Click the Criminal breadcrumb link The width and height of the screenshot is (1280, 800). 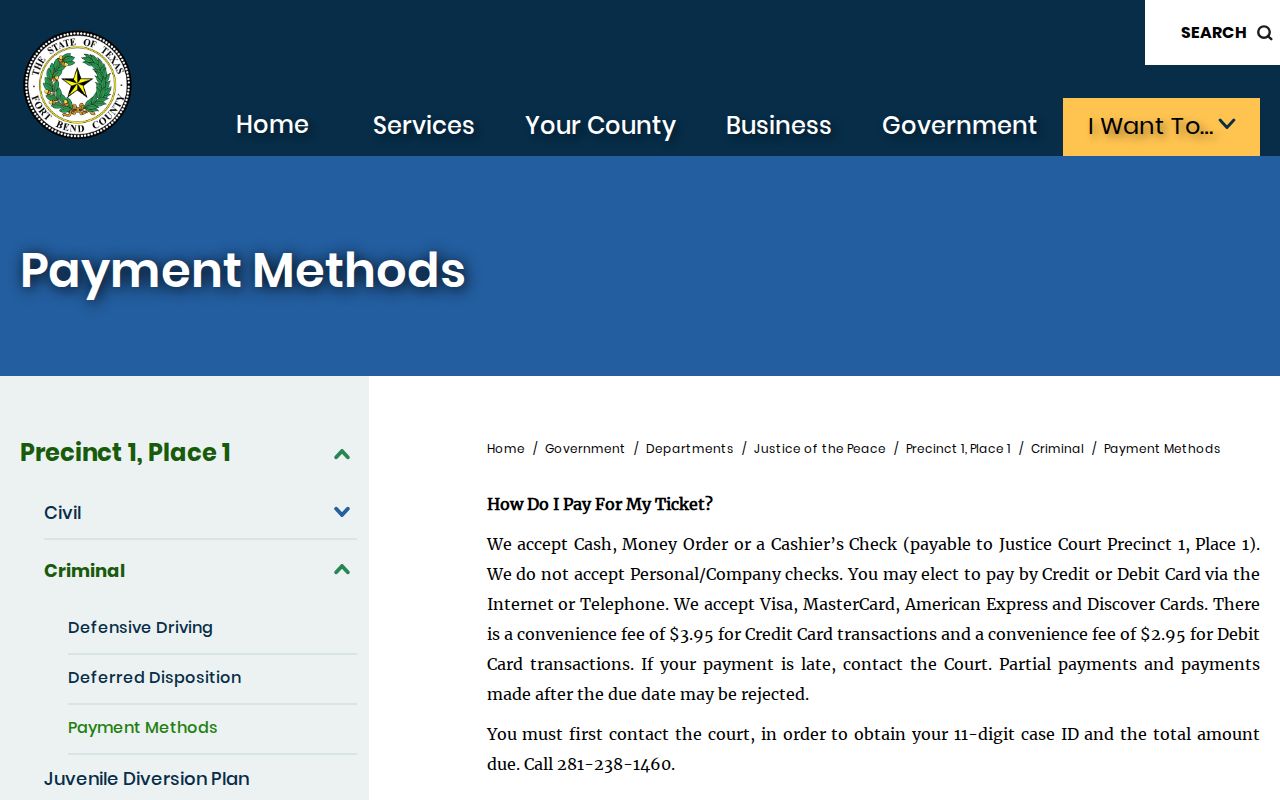click(1057, 449)
